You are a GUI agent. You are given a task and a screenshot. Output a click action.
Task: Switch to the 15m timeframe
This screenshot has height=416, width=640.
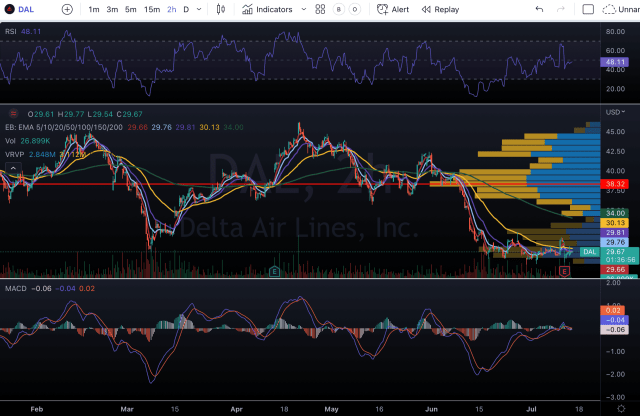(152, 9)
